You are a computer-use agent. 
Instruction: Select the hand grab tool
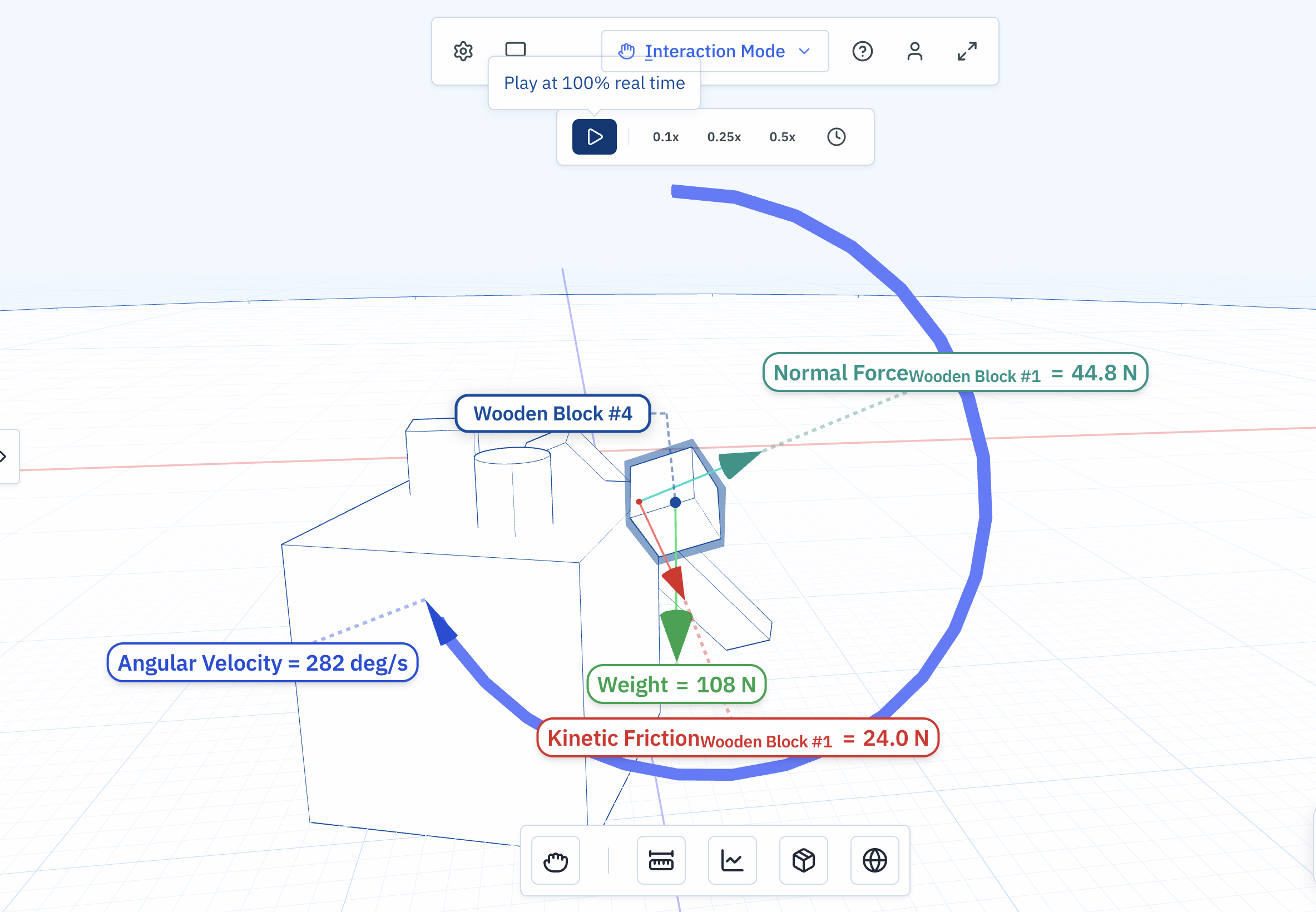coord(556,861)
